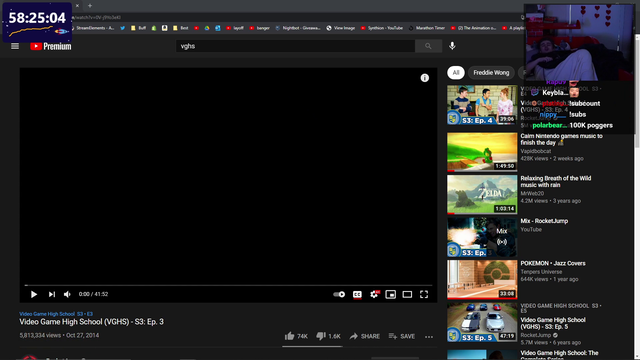Open the 'layoff' YouTube bookmark

[235, 28]
